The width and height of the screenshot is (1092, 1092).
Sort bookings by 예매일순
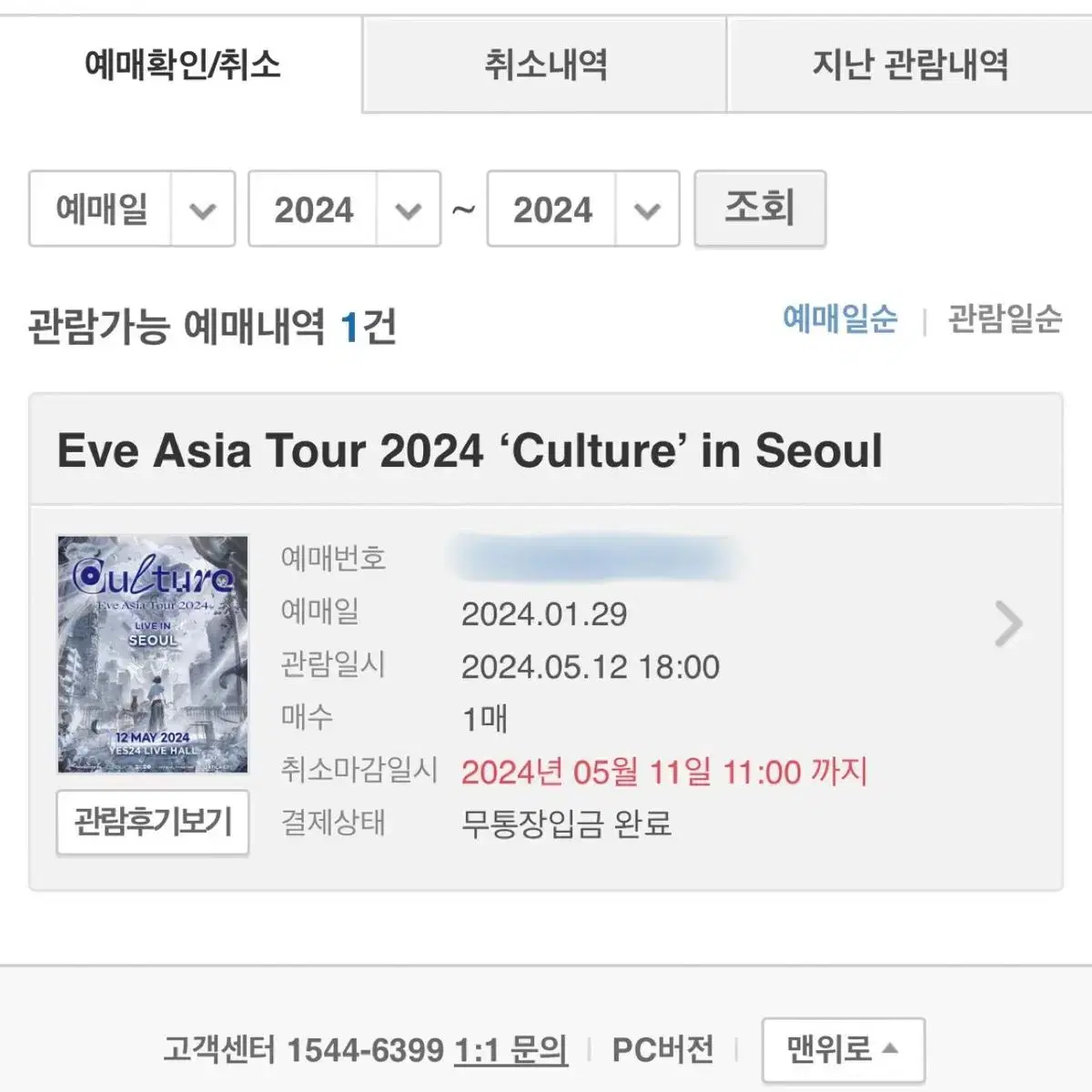click(x=840, y=318)
